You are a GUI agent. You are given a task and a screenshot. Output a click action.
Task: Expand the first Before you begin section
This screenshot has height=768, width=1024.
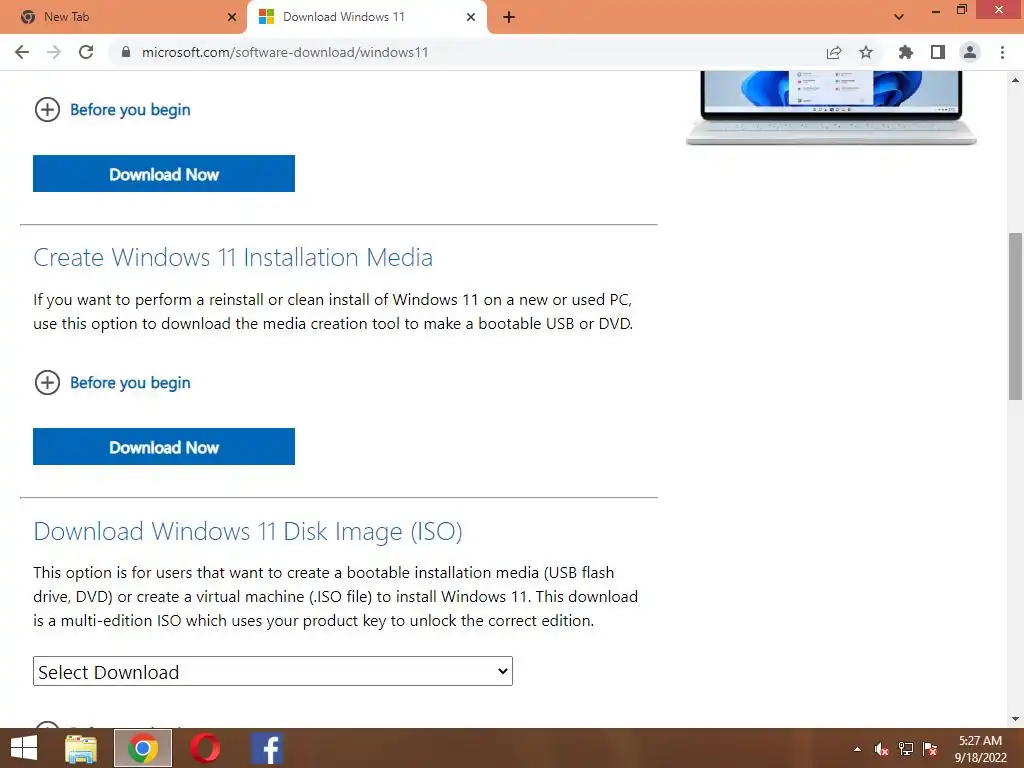pos(112,110)
